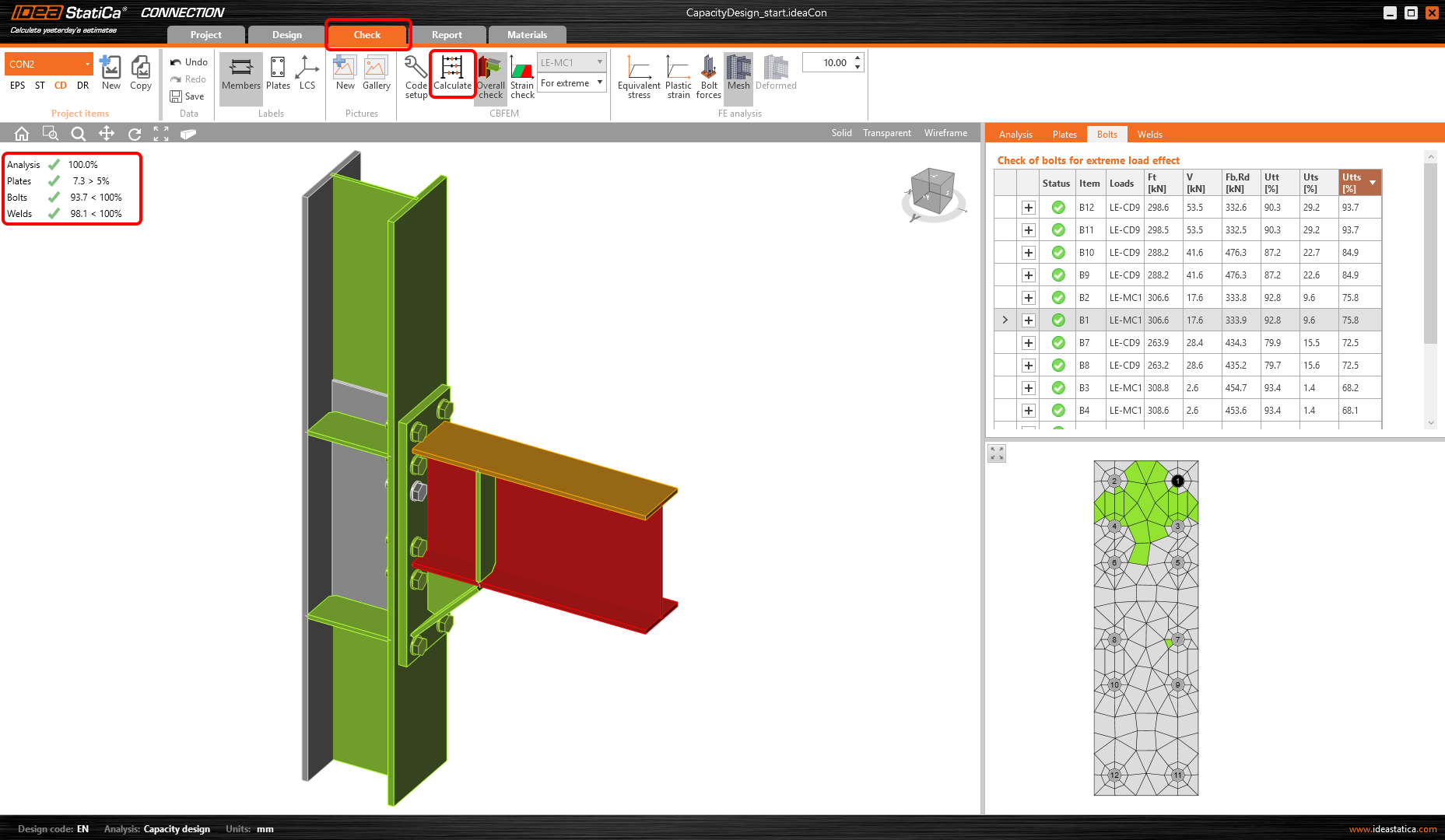Show Plastic strain results
The height and width of the screenshot is (840, 1445).
click(678, 77)
